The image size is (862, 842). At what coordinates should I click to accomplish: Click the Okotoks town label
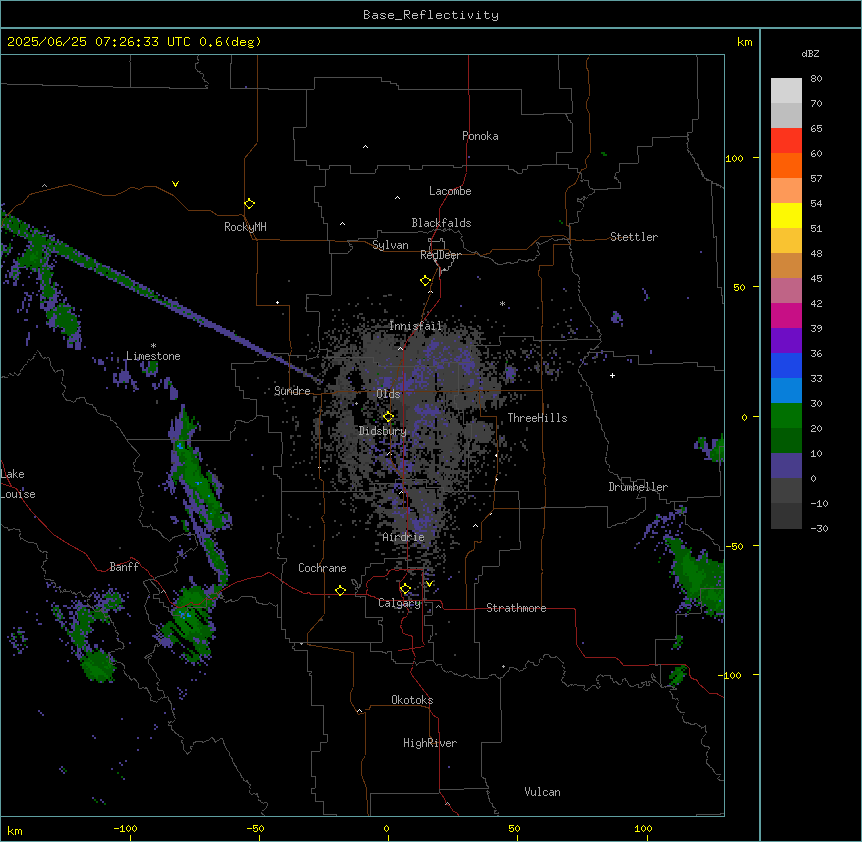click(x=412, y=700)
